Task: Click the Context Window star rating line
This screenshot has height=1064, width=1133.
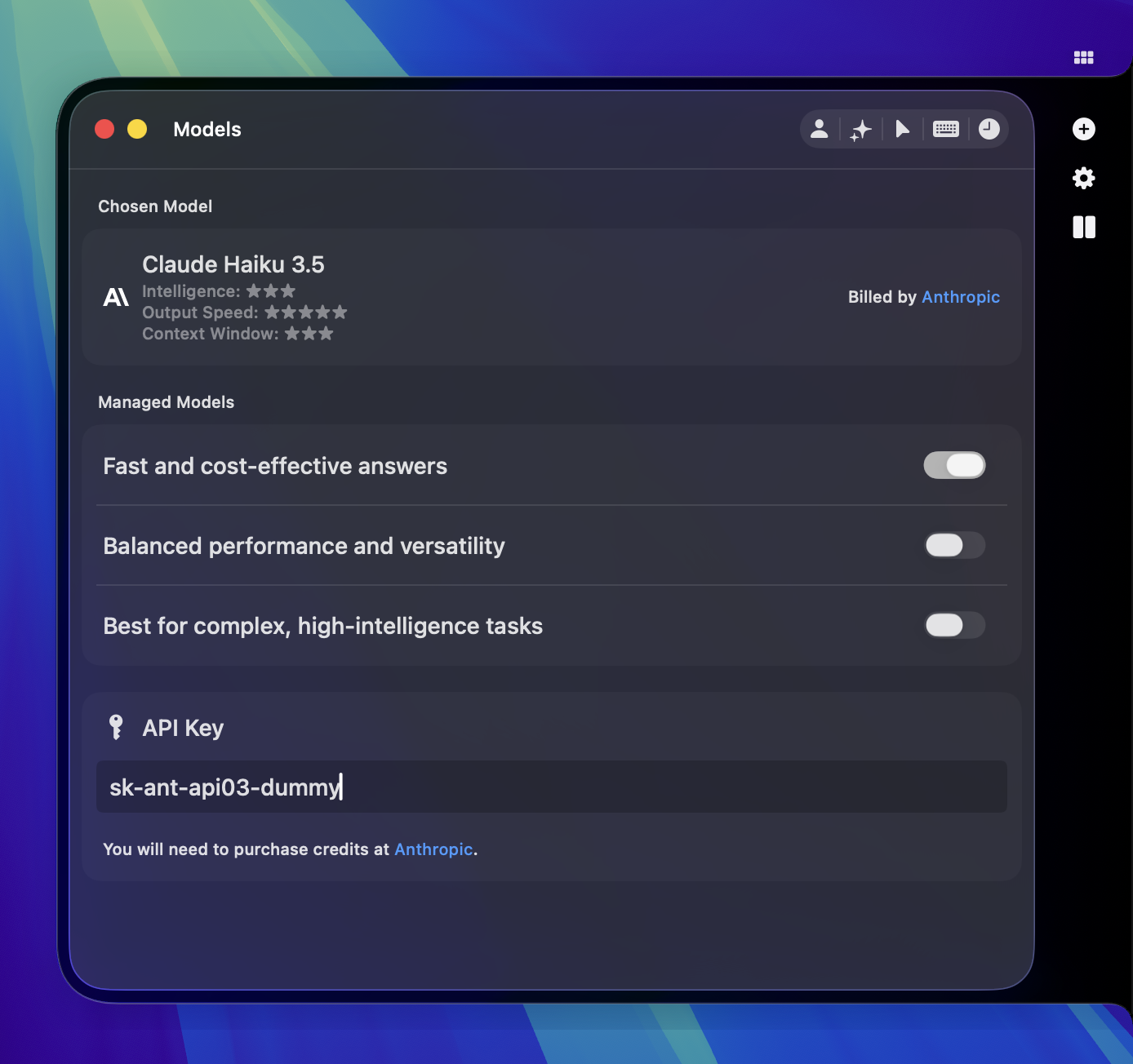Action: click(x=238, y=334)
